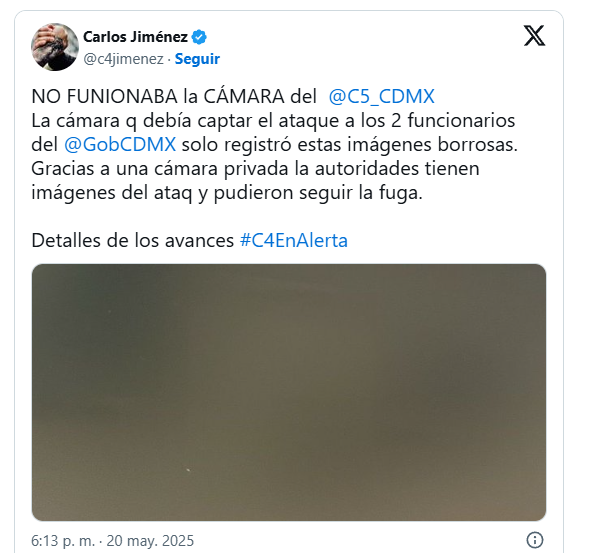This screenshot has height=553, width=594.
Task: Click the line 'Detalles de los avances'
Action: point(133,241)
